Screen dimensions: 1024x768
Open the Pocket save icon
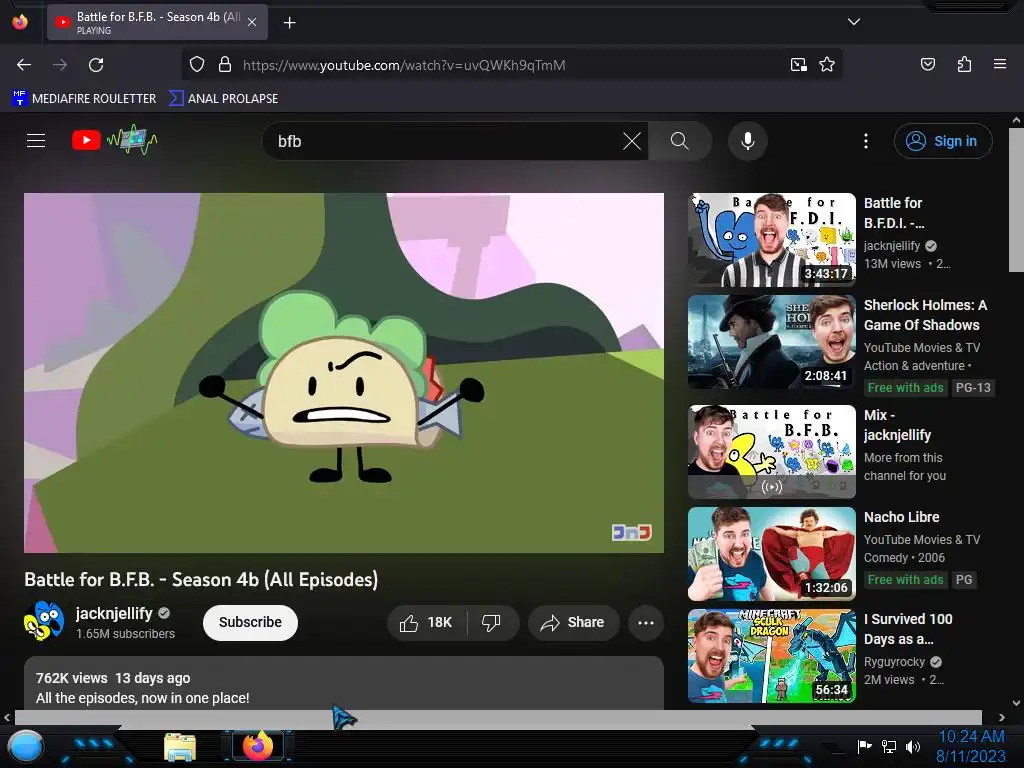click(x=927, y=64)
